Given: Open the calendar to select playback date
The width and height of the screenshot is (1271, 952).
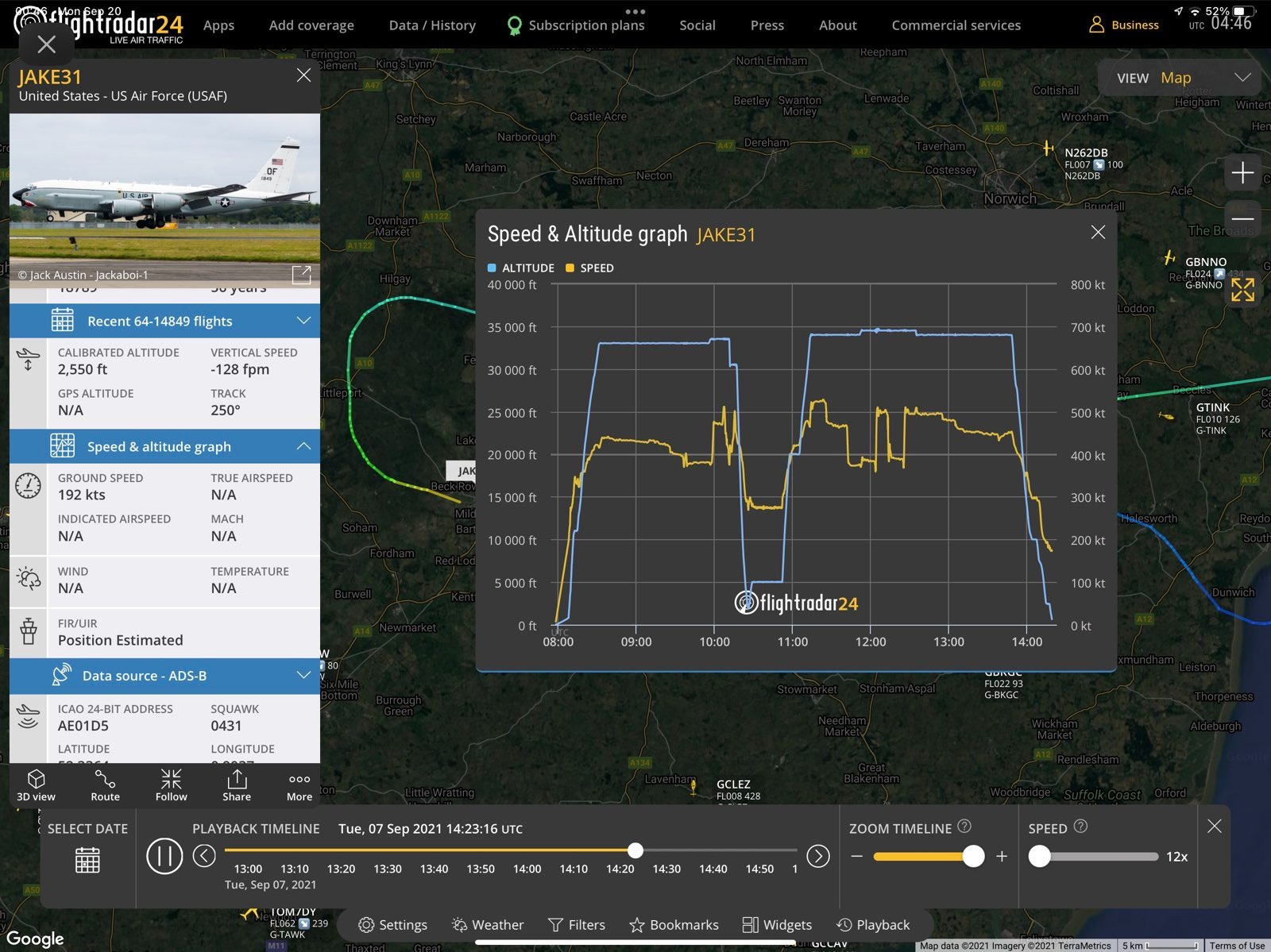Looking at the screenshot, I should [87, 860].
